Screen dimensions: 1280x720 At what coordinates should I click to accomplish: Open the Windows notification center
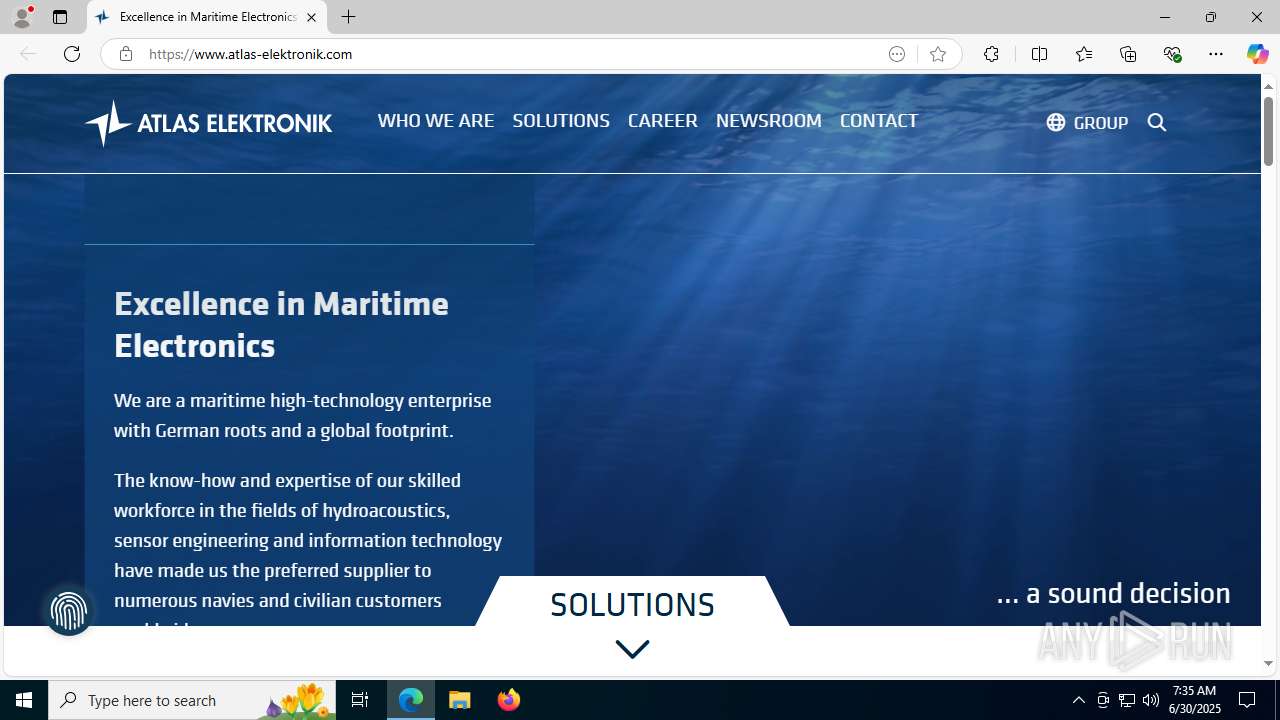[x=1247, y=700]
